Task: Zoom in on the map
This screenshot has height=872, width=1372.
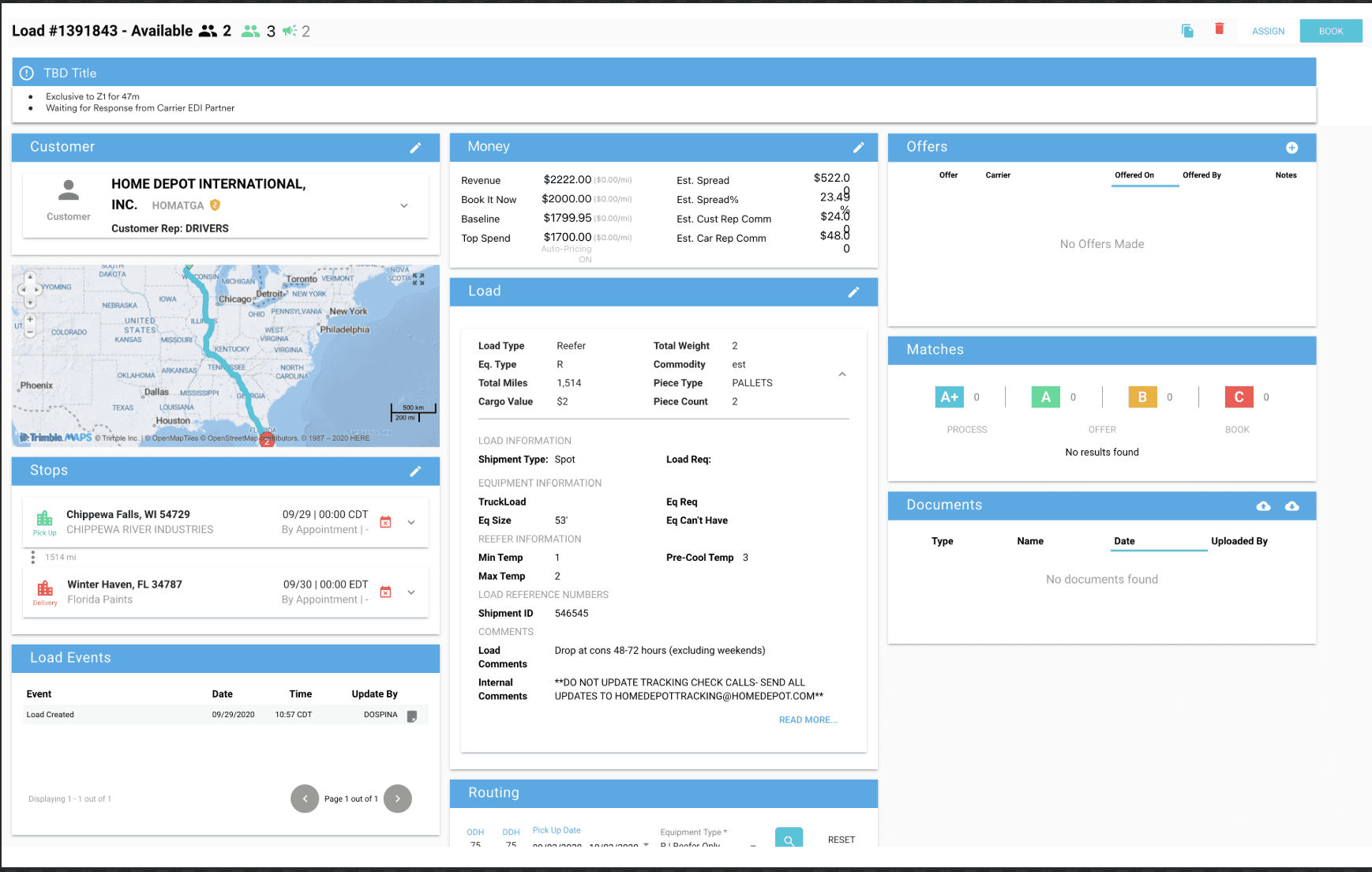Action: [30, 320]
